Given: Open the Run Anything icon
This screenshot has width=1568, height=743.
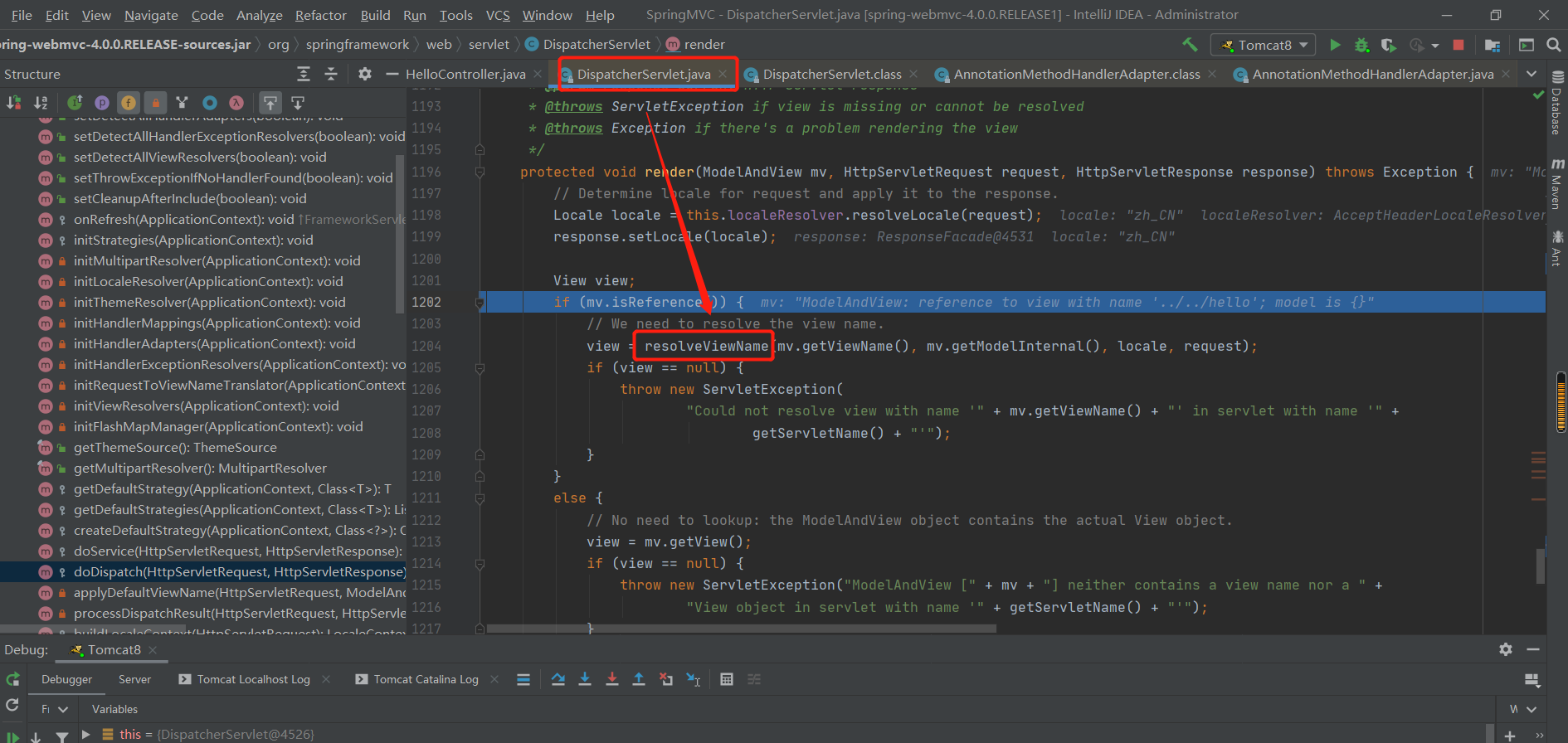Looking at the screenshot, I should pyautogui.click(x=1526, y=45).
